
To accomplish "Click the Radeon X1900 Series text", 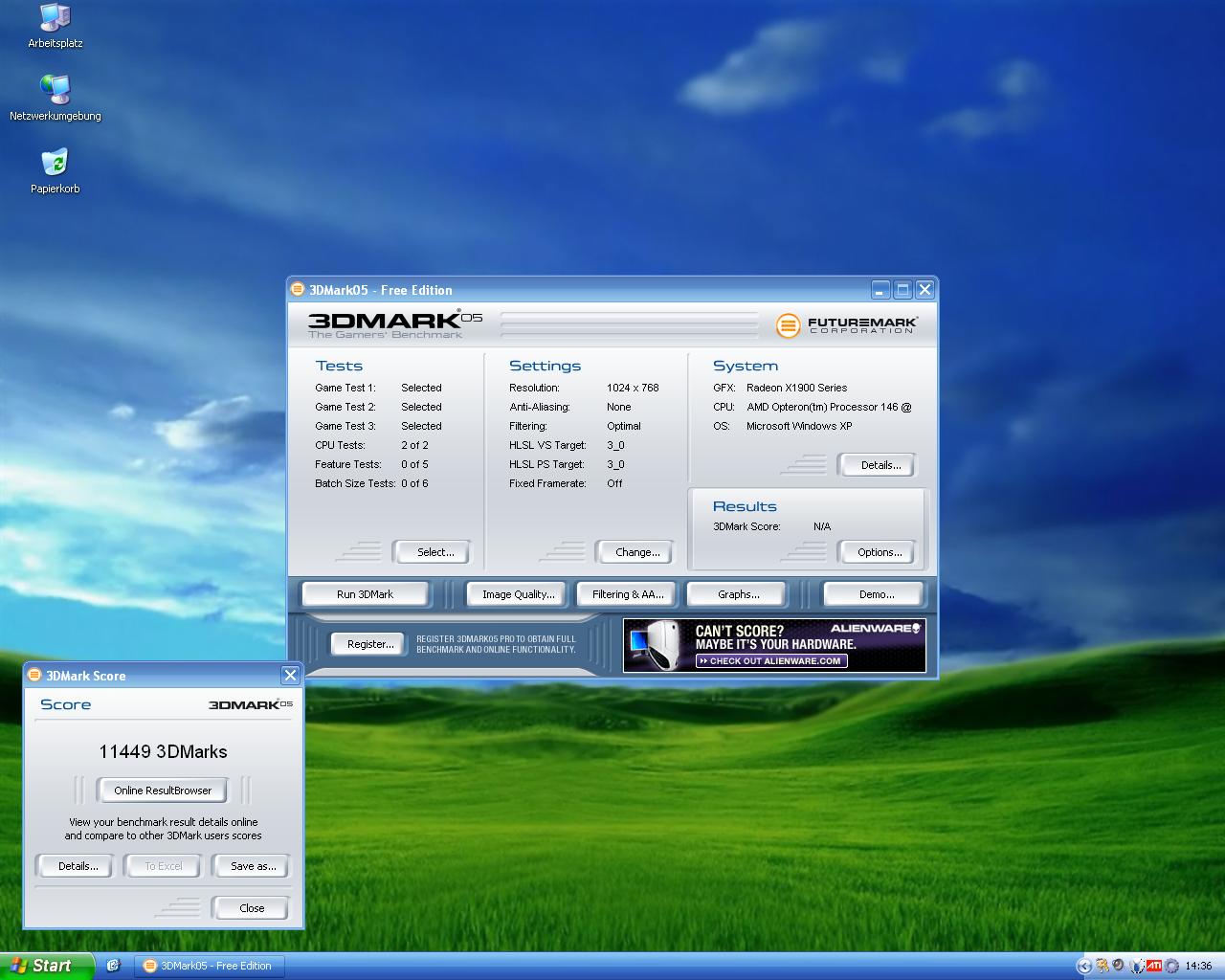I will coord(796,388).
